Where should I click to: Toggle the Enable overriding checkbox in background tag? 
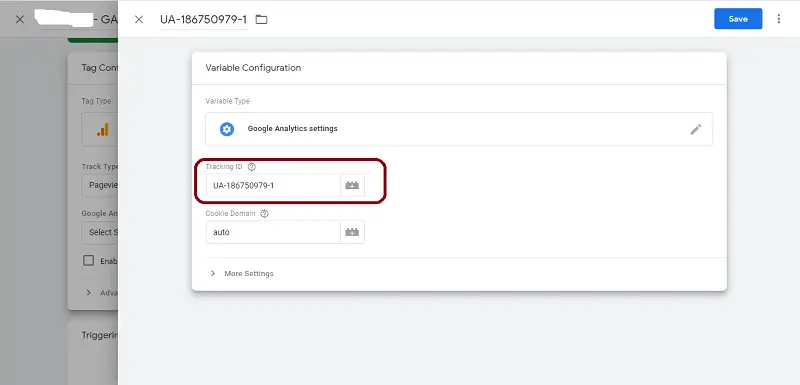pyautogui.click(x=89, y=261)
